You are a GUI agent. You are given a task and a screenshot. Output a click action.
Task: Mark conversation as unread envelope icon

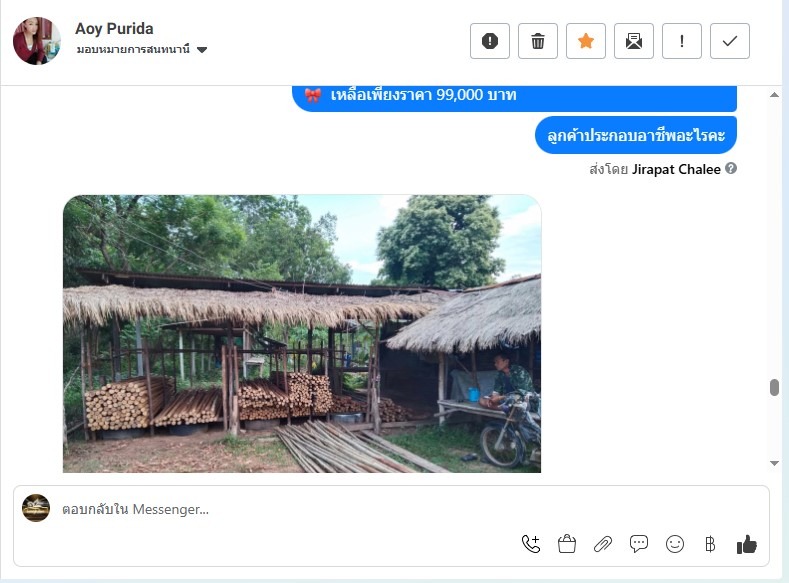pyautogui.click(x=634, y=41)
